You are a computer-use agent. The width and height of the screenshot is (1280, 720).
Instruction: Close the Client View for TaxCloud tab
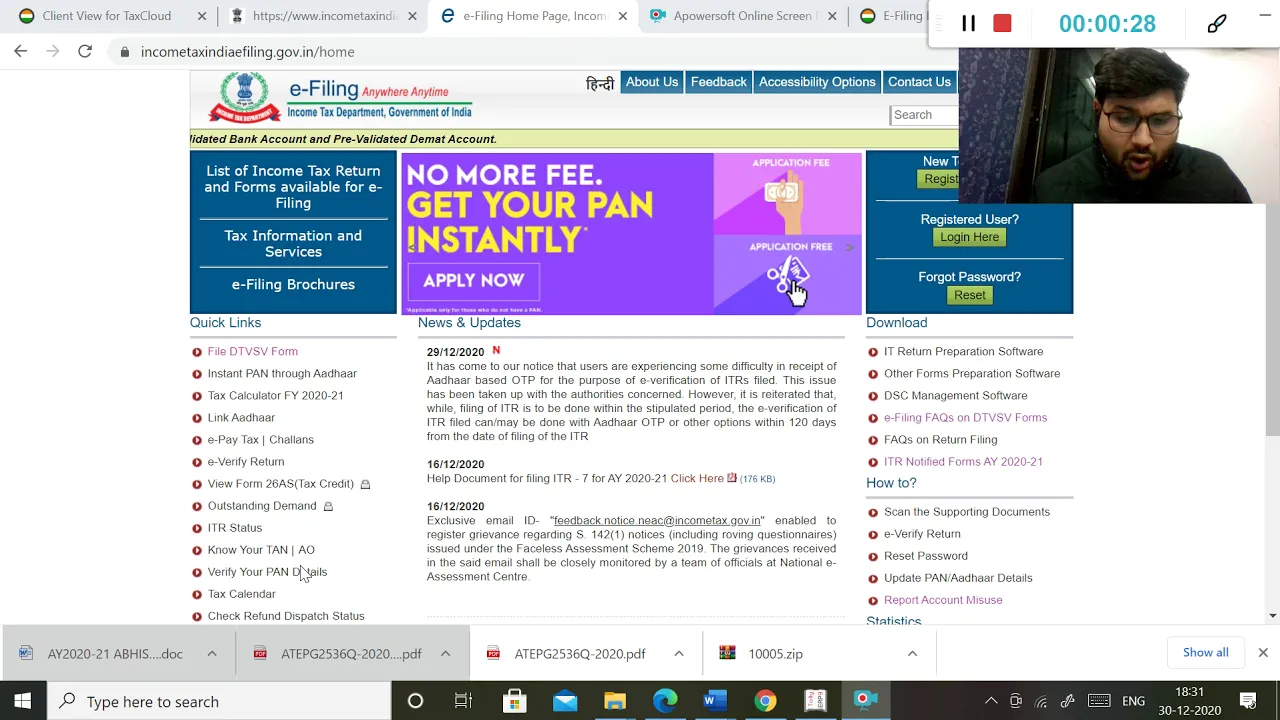point(202,16)
